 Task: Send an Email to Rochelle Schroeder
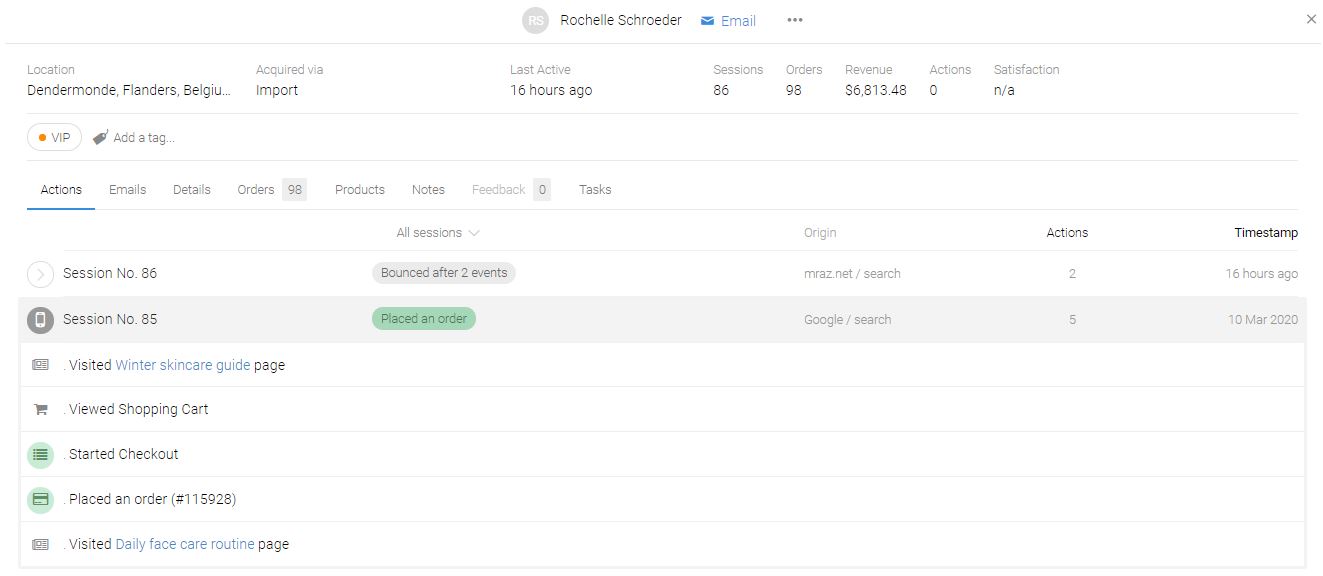[728, 21]
